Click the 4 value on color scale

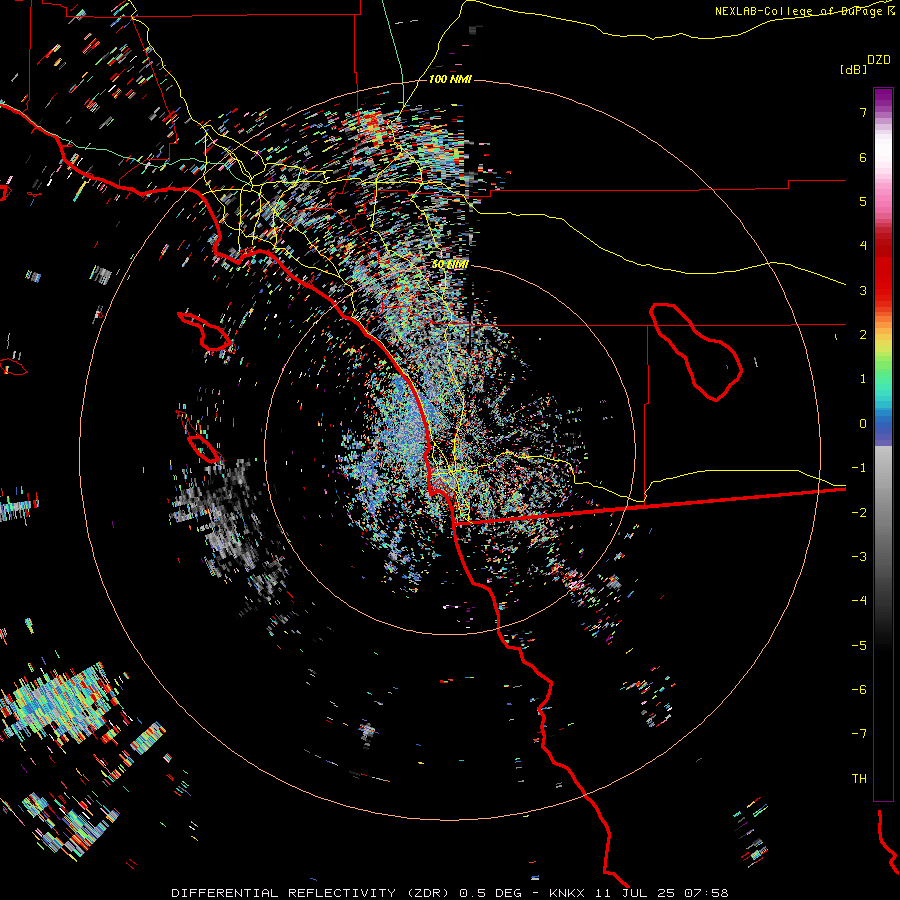(x=863, y=246)
